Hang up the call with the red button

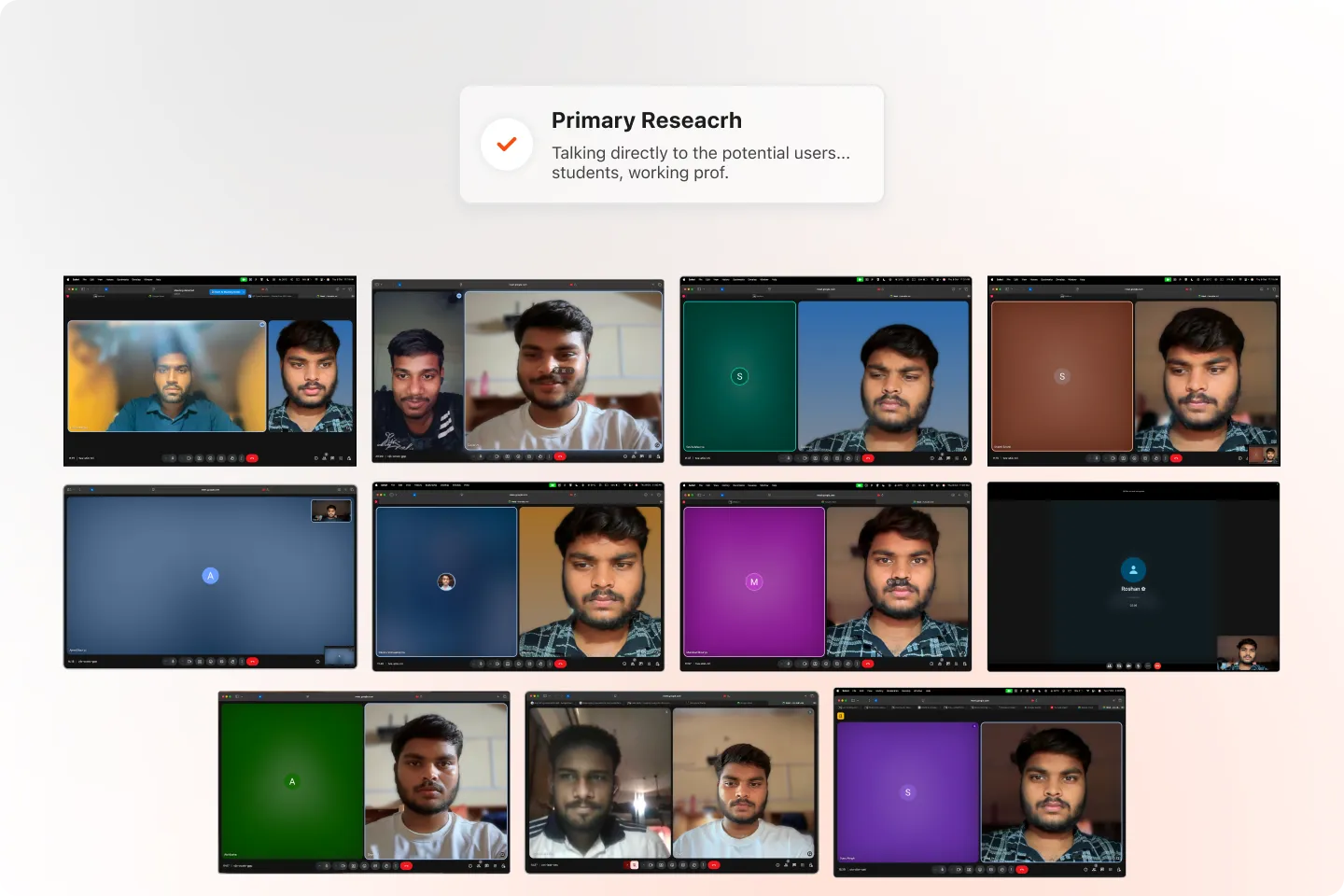pos(252,458)
